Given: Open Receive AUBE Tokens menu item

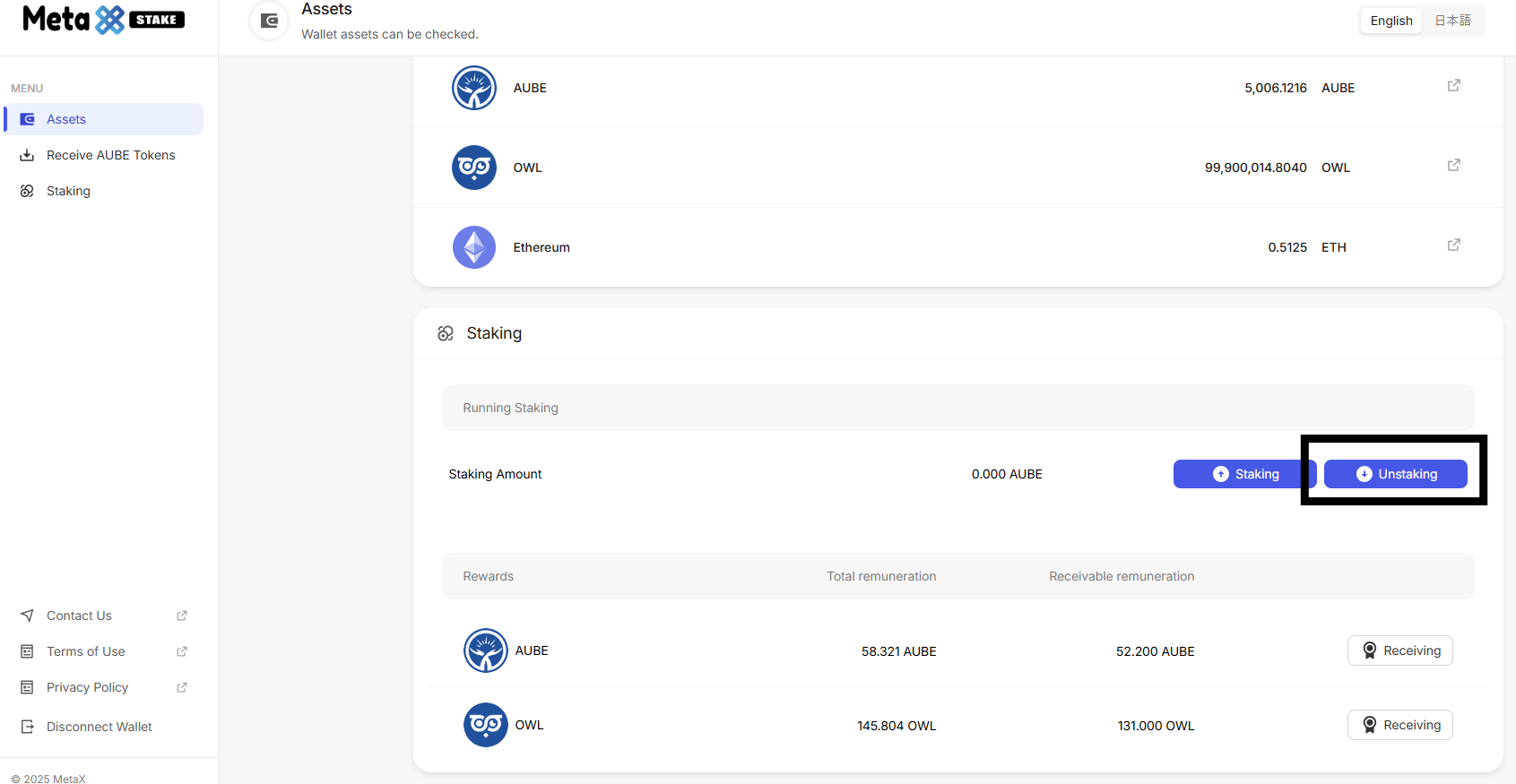Looking at the screenshot, I should (x=110, y=155).
